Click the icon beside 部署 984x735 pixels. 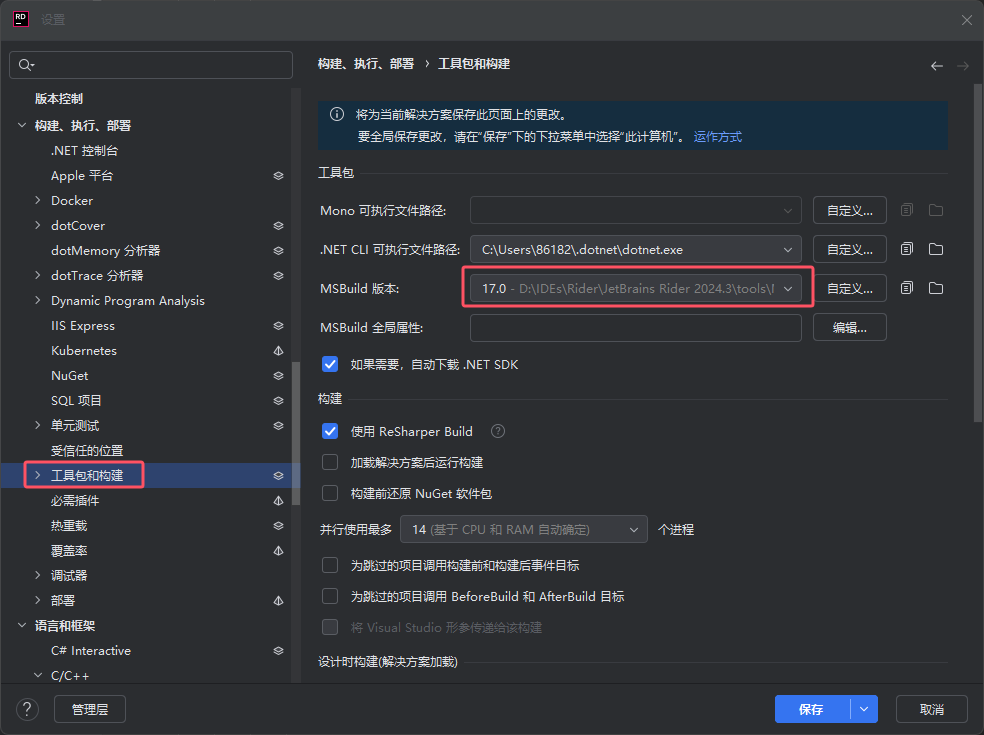tap(278, 601)
